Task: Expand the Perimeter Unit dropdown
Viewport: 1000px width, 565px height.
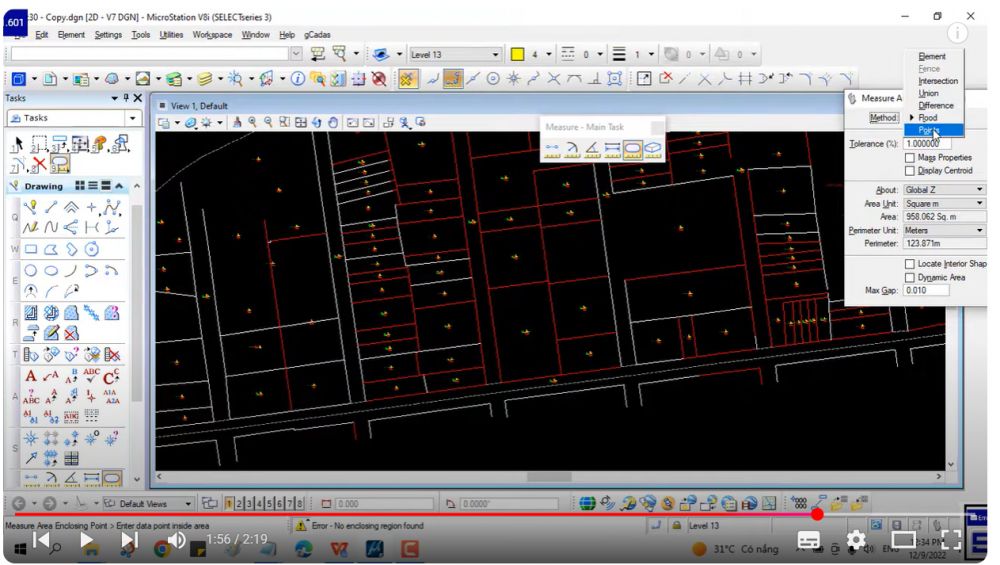Action: (943, 230)
